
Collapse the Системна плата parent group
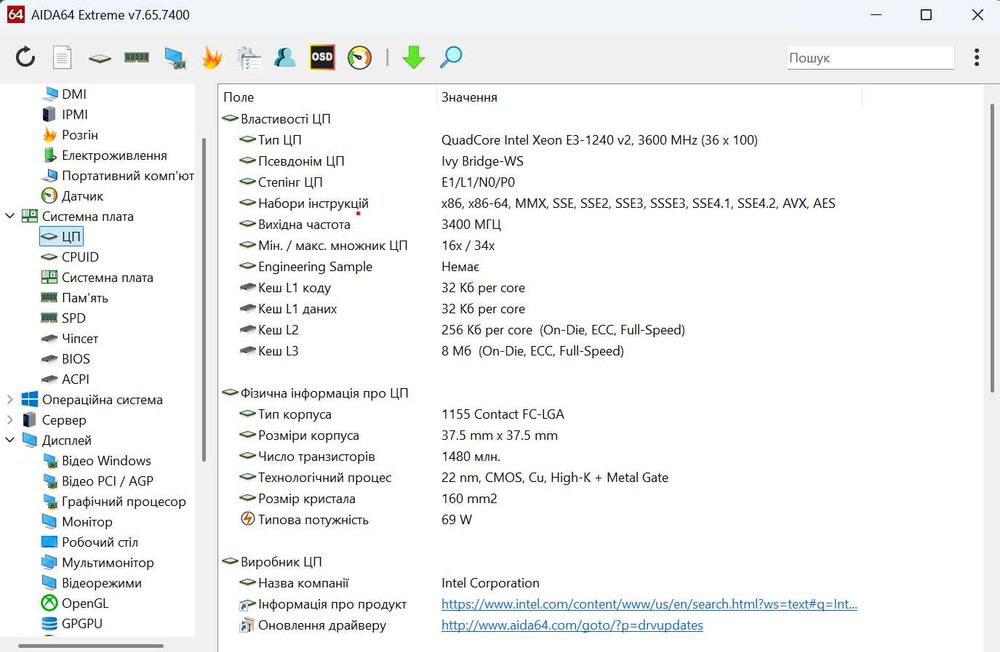tap(10, 216)
